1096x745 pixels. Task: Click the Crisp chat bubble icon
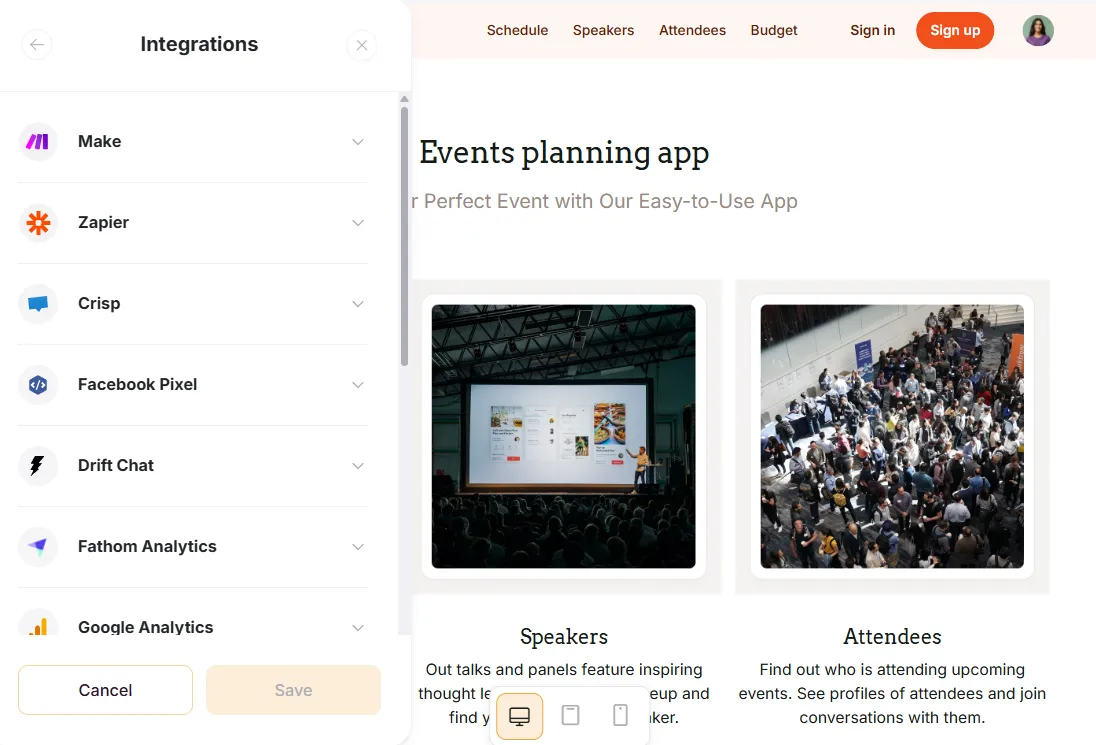(38, 304)
